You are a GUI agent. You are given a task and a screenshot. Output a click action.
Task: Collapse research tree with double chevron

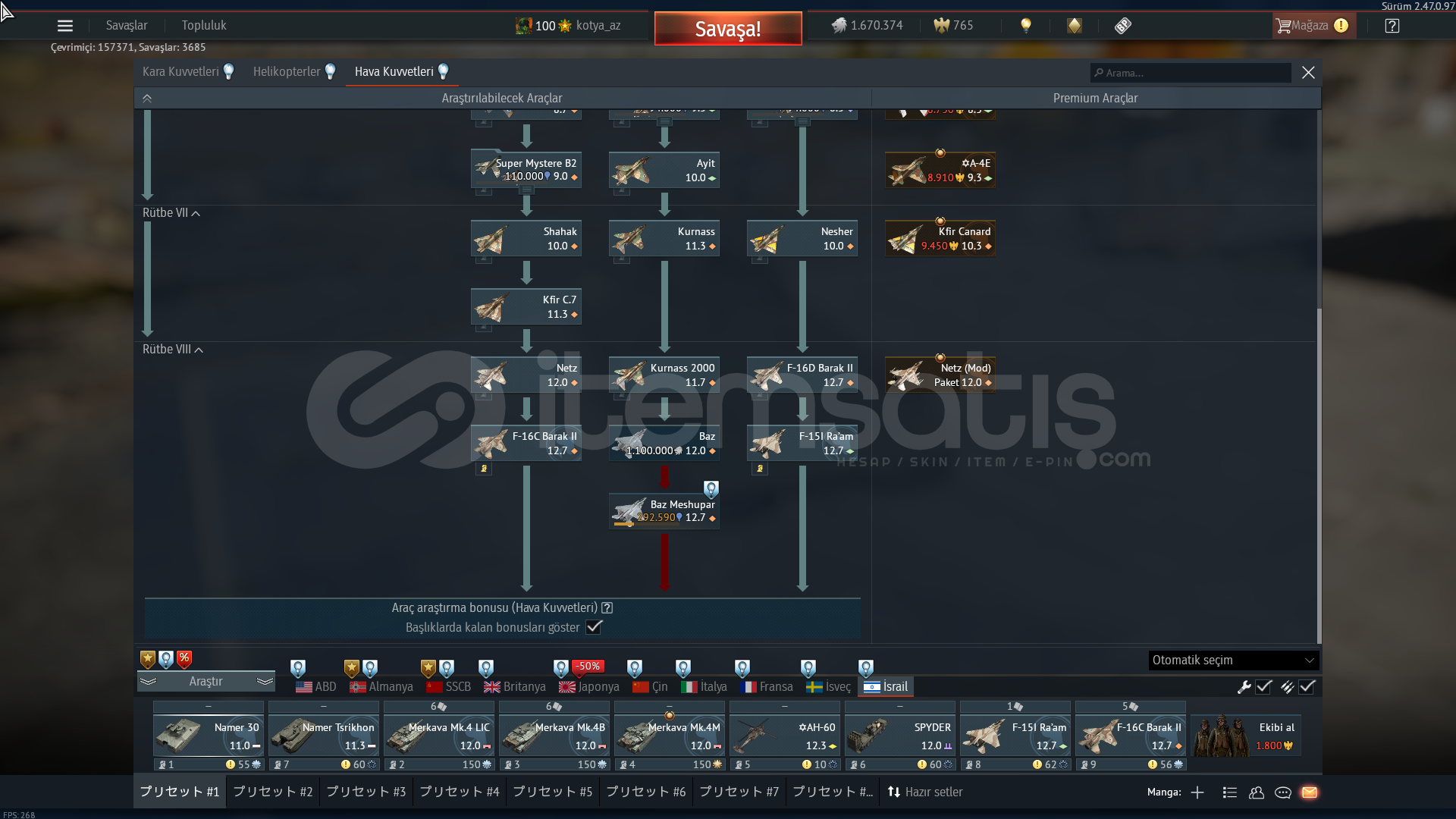(147, 99)
